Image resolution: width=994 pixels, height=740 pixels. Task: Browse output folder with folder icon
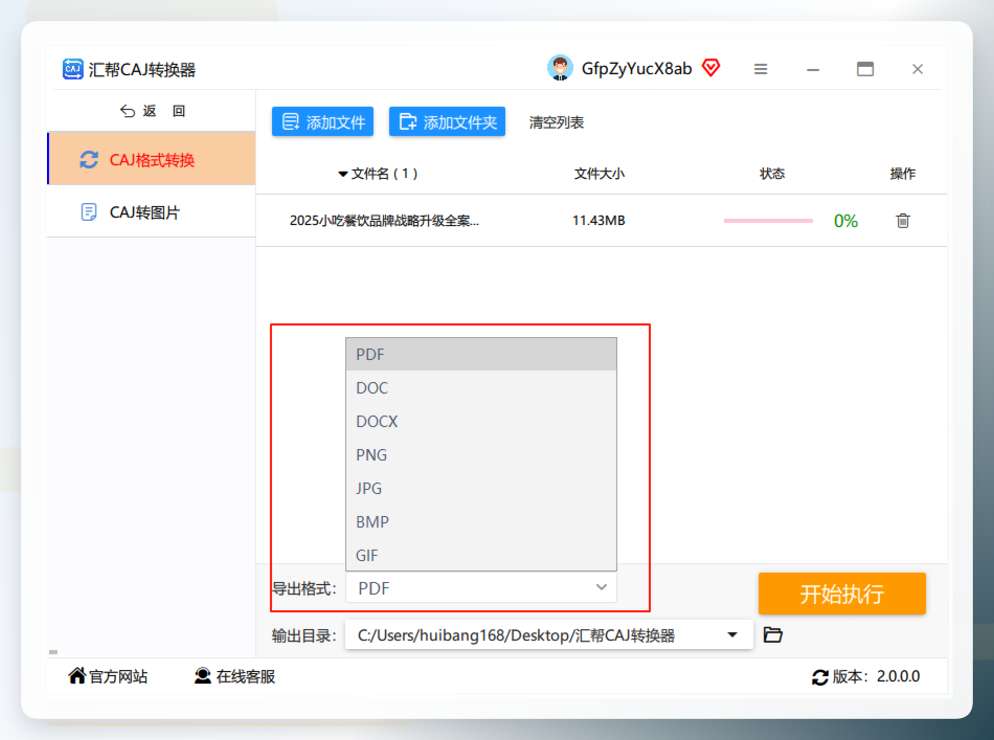coord(773,635)
